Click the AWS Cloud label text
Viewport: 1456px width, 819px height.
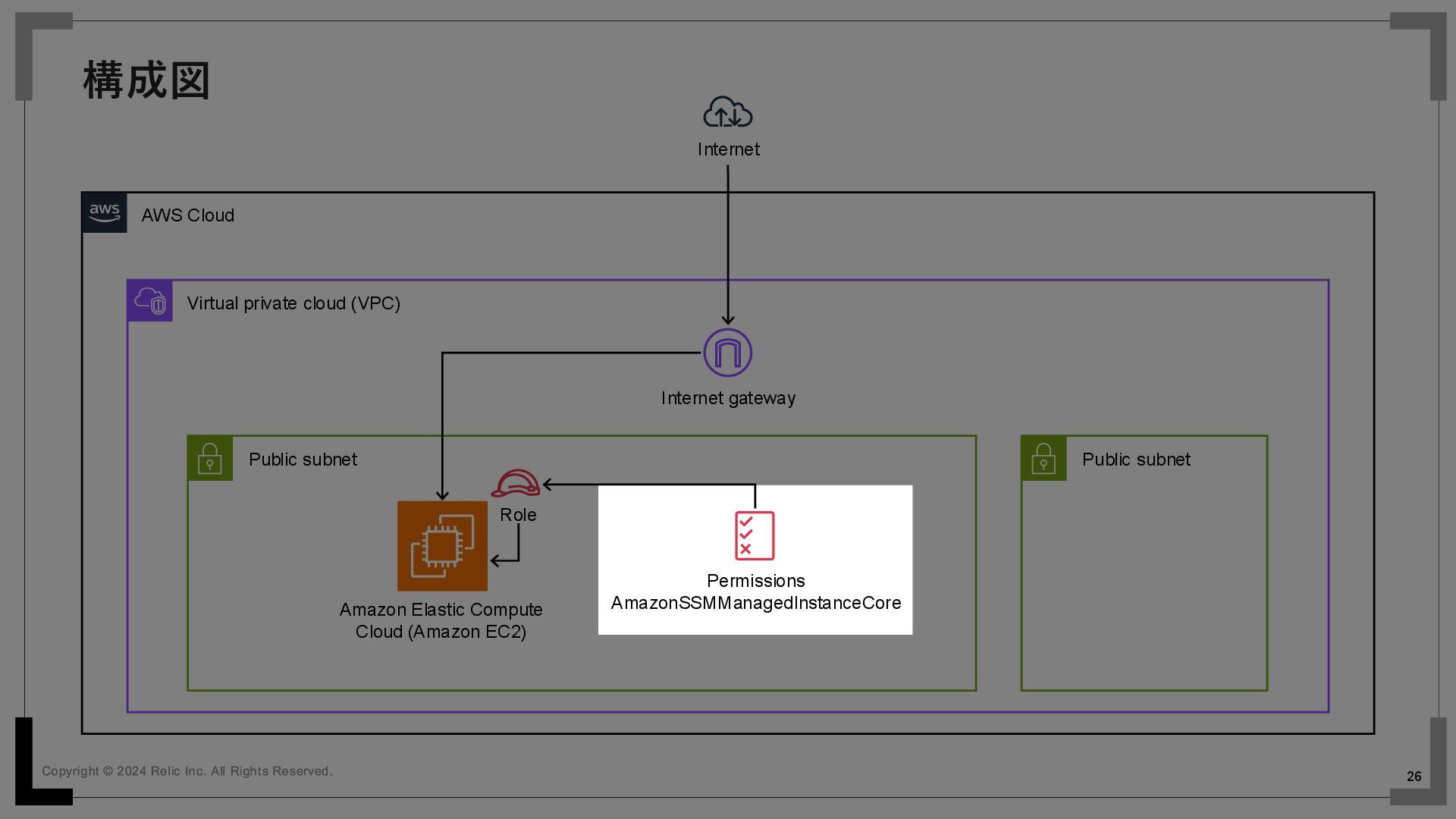[x=187, y=215]
